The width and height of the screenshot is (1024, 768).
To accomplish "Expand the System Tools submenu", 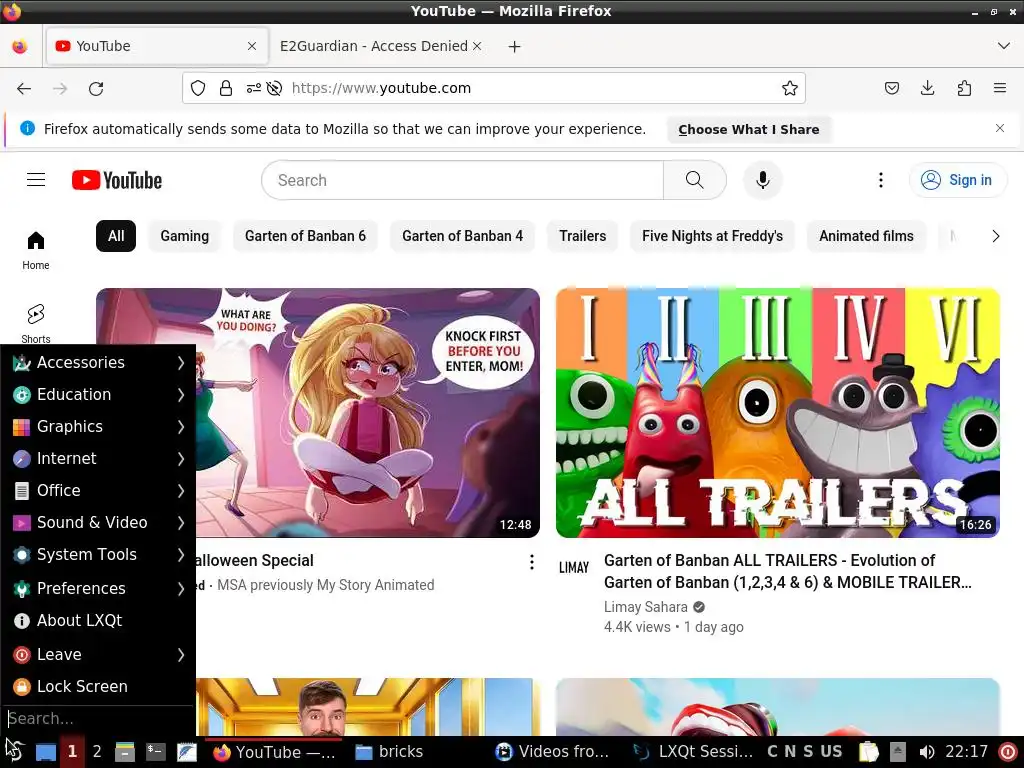I will (x=98, y=554).
